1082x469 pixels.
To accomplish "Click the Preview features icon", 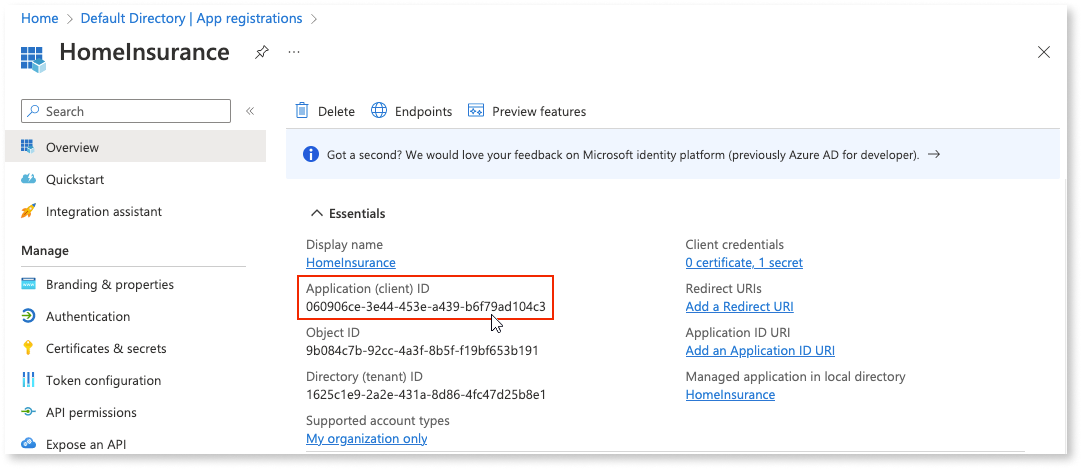I will coord(475,110).
